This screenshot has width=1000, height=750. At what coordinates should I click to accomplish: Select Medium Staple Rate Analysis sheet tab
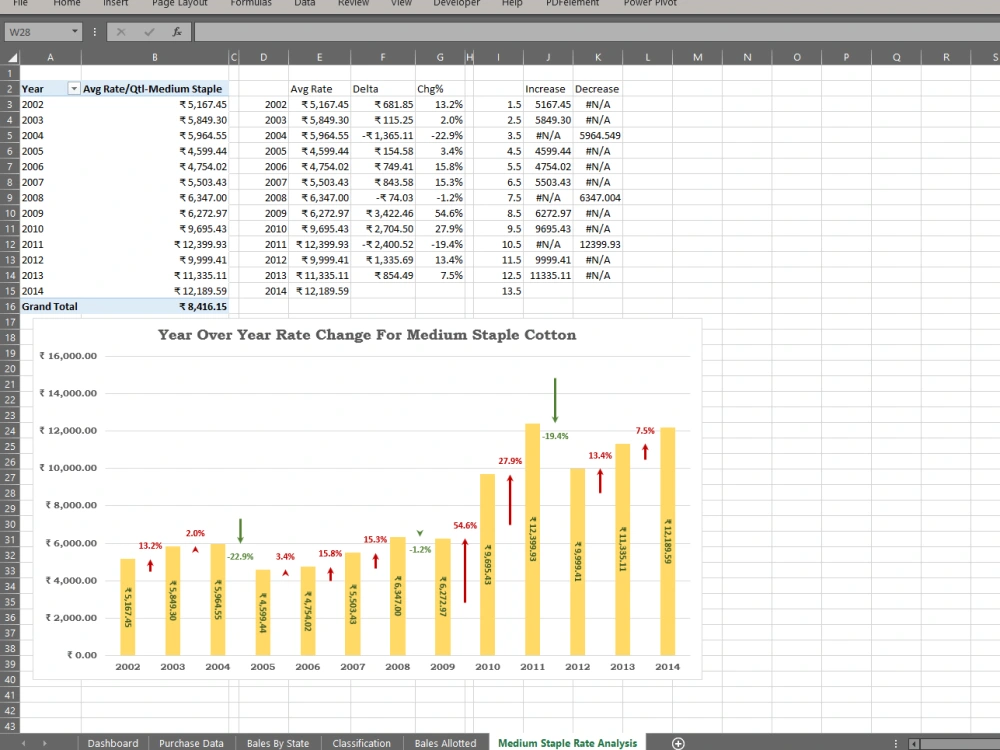click(568, 743)
